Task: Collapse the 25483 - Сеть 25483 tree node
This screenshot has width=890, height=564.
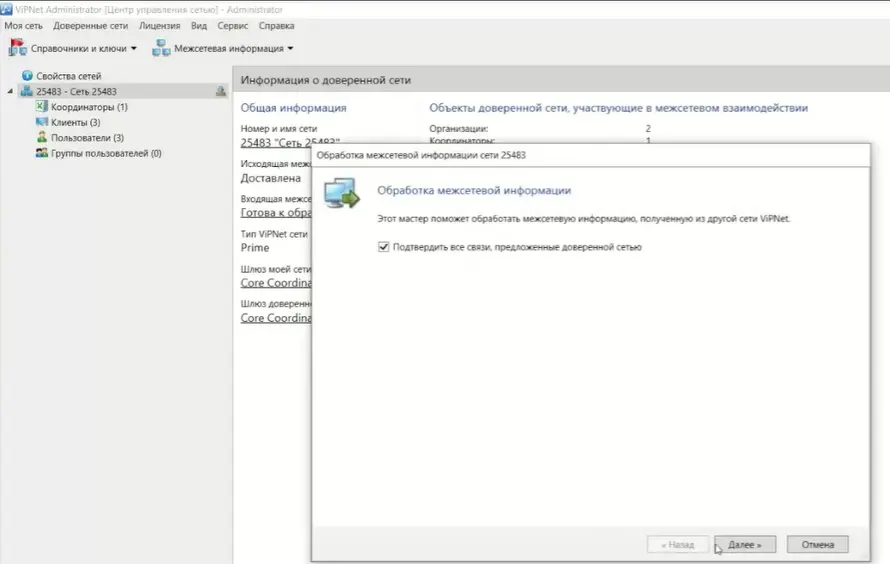Action: point(10,91)
